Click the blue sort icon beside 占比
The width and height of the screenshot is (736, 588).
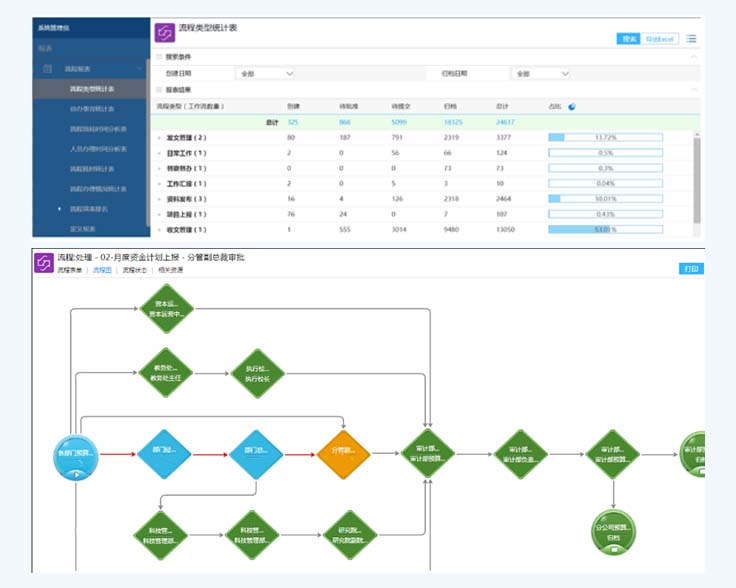(x=571, y=105)
